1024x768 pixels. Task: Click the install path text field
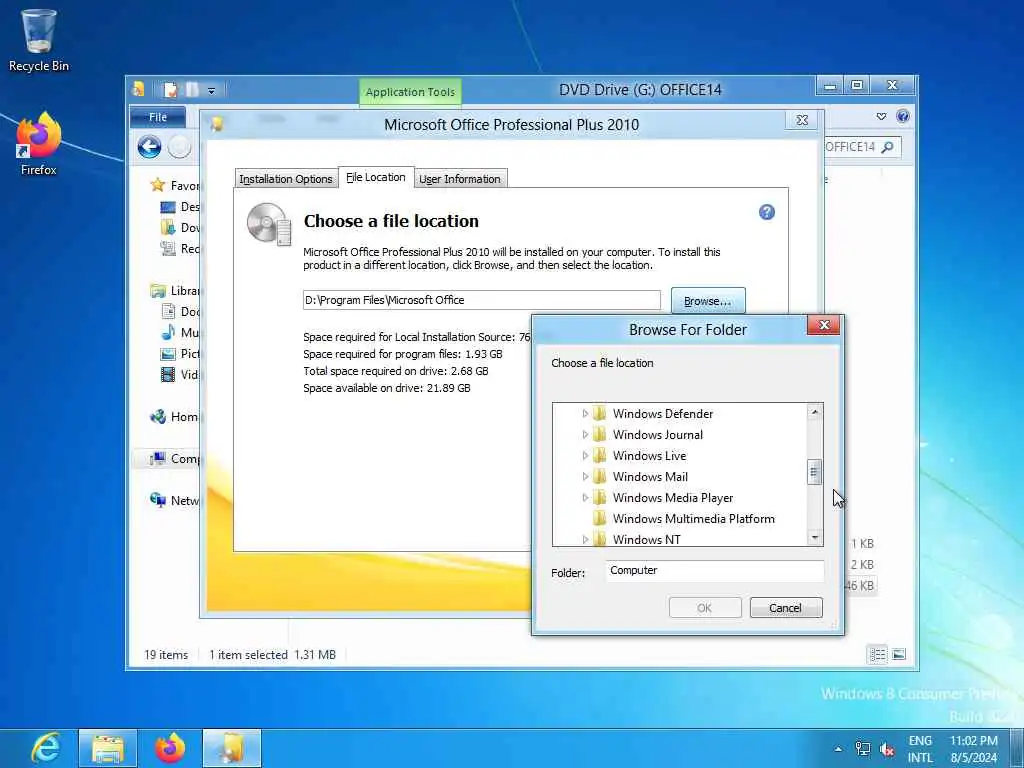[x=482, y=300]
